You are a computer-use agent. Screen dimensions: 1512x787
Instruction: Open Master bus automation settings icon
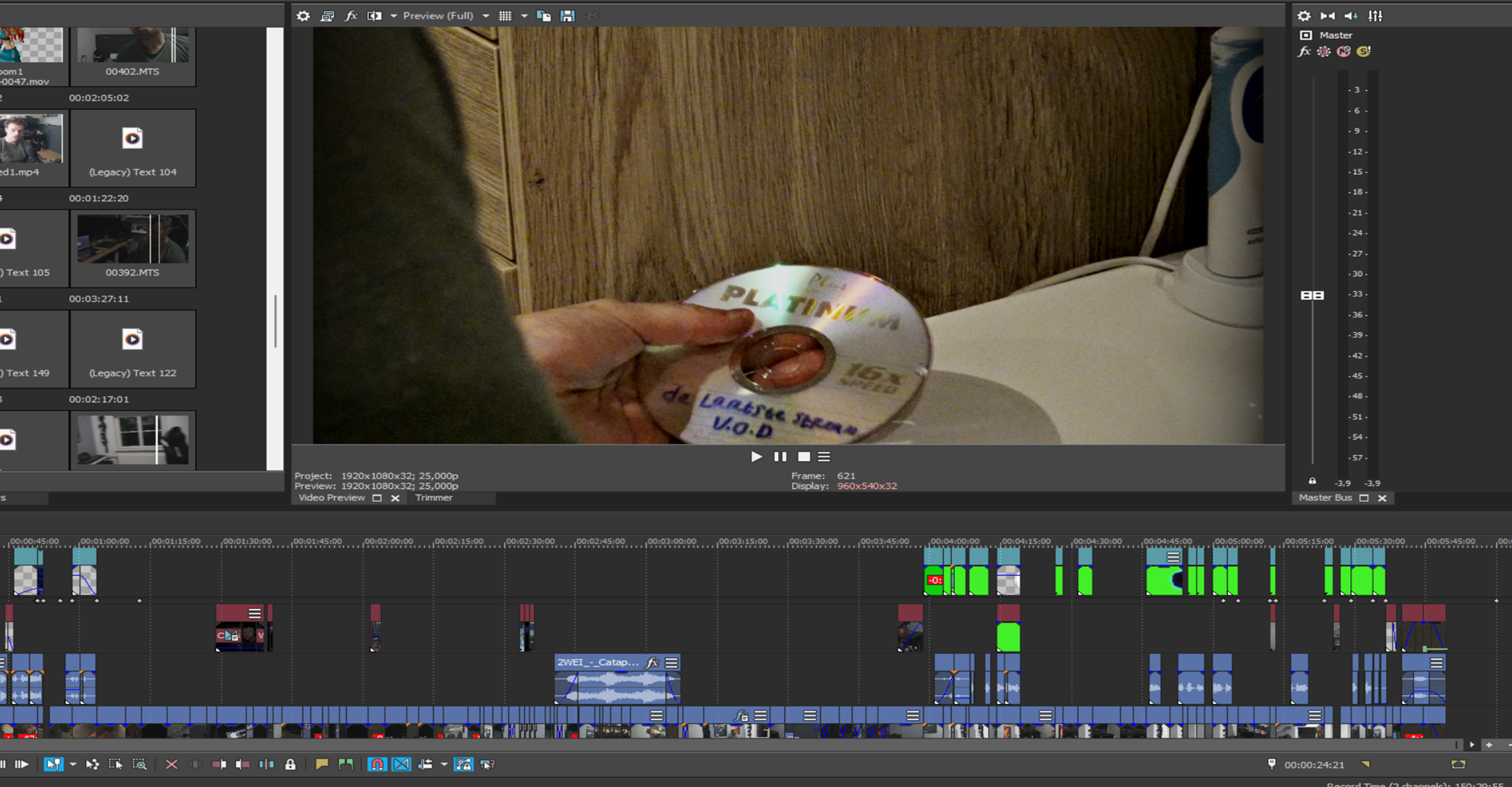1324,52
